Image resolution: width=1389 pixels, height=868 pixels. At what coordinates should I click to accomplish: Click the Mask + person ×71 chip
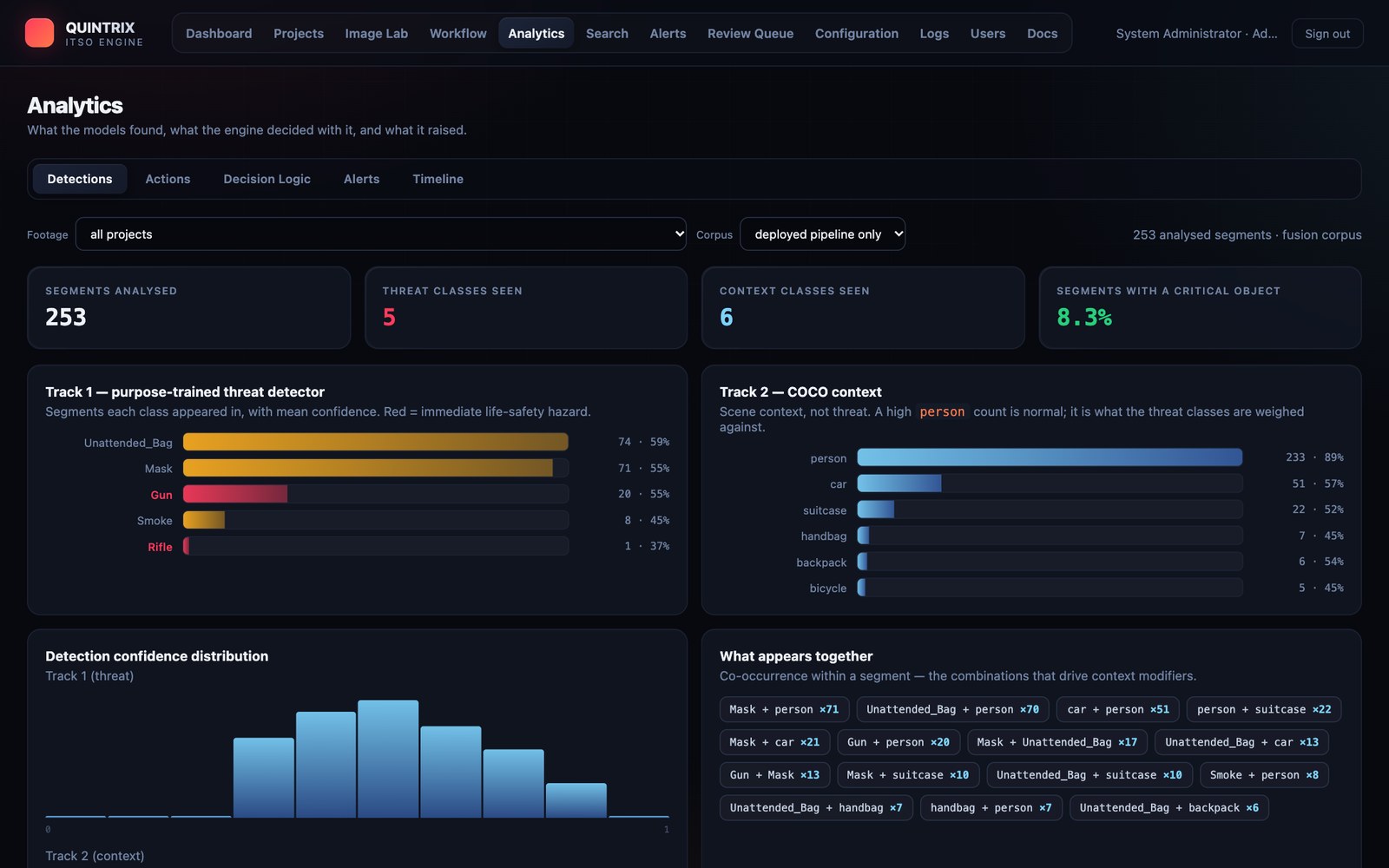784,709
